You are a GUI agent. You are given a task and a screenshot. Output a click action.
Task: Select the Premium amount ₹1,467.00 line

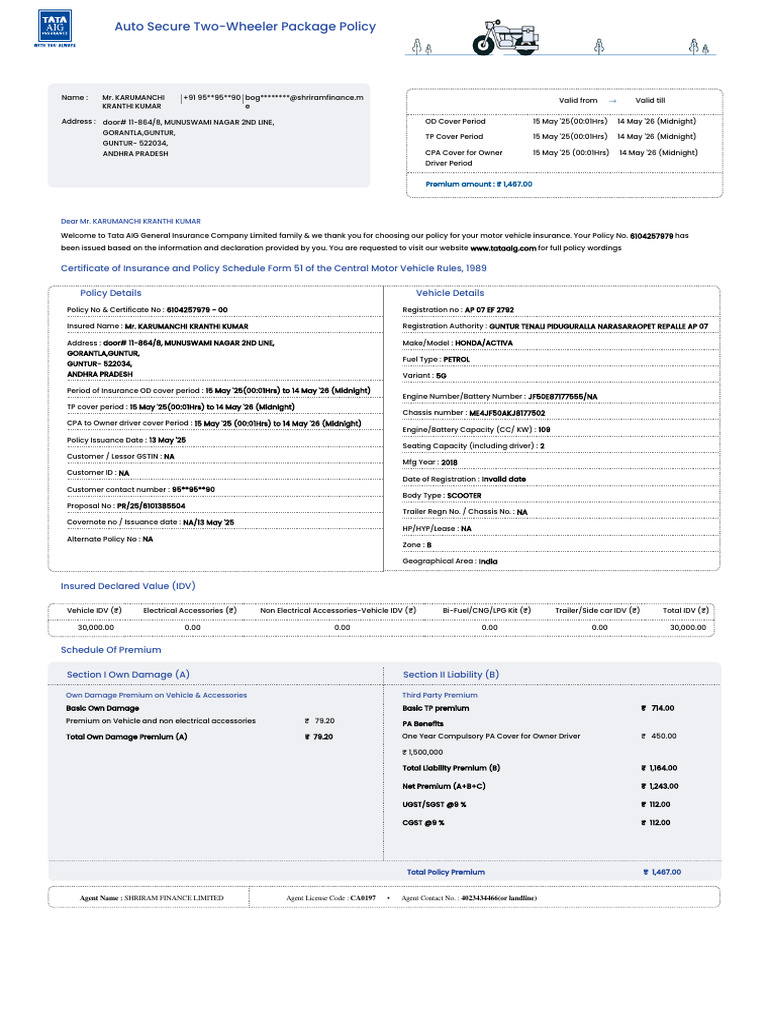479,184
